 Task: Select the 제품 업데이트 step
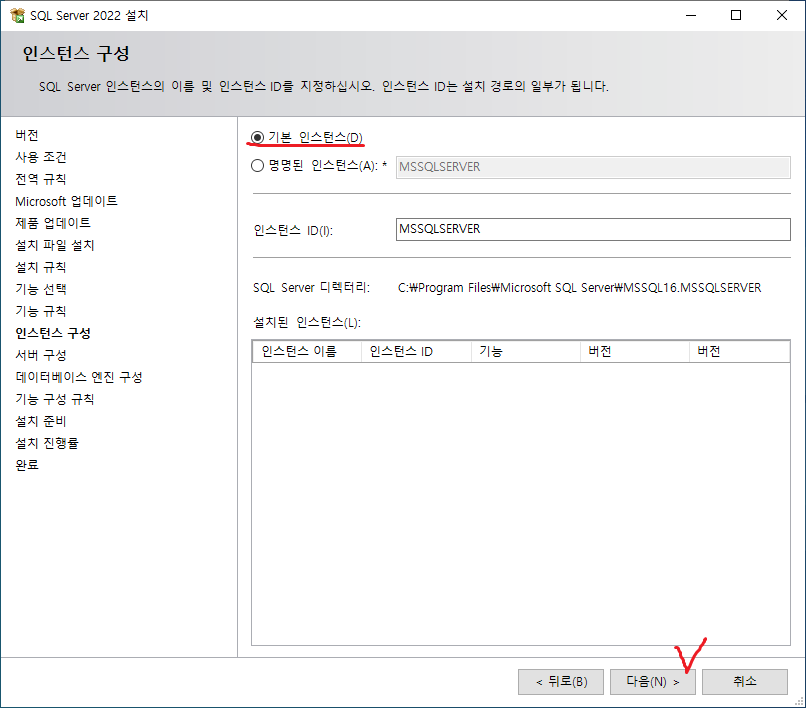click(x=53, y=223)
